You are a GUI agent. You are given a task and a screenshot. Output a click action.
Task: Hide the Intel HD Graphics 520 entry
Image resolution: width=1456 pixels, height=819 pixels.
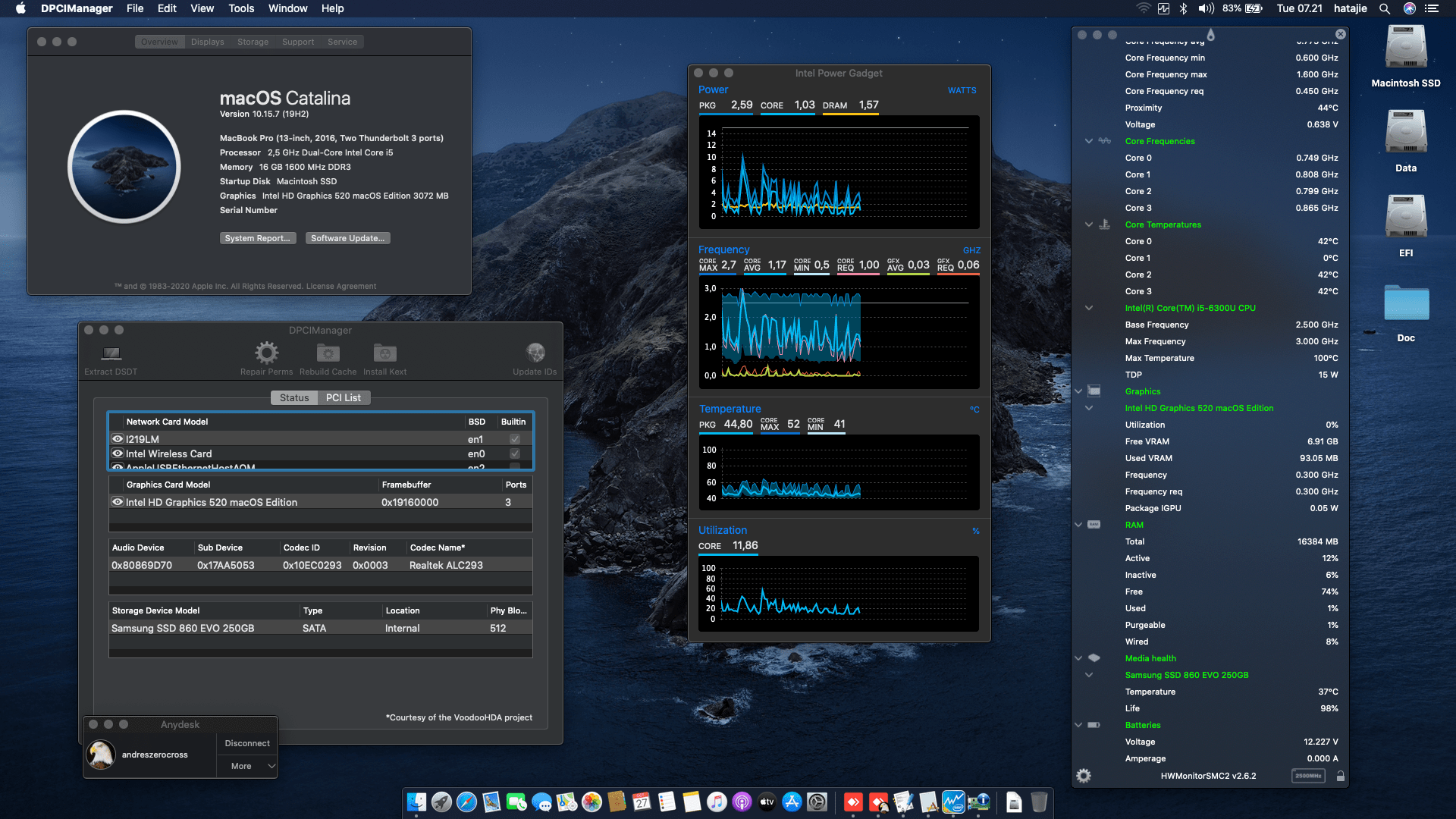[x=118, y=502]
